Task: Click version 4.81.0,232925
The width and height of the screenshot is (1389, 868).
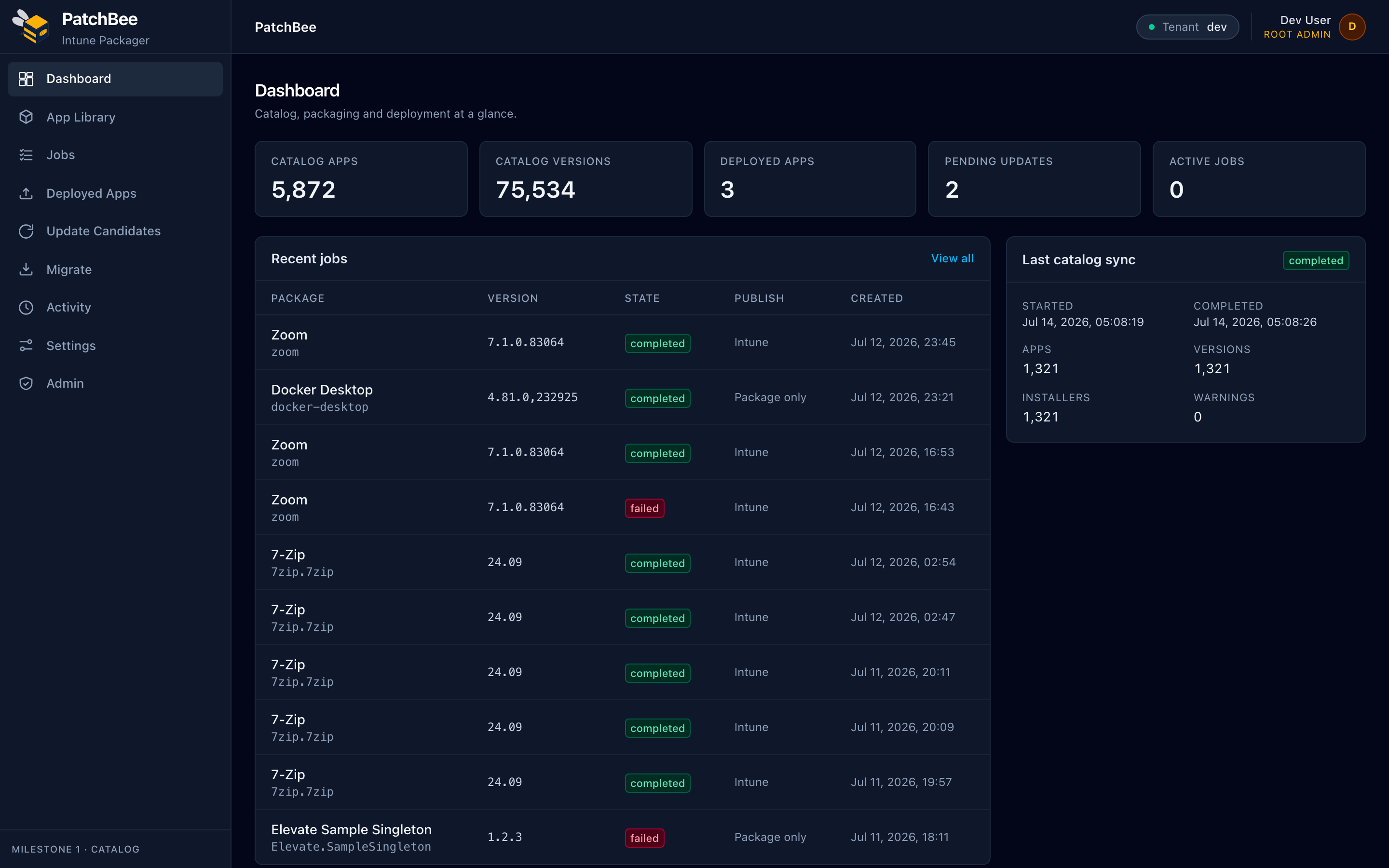Action: (x=532, y=397)
